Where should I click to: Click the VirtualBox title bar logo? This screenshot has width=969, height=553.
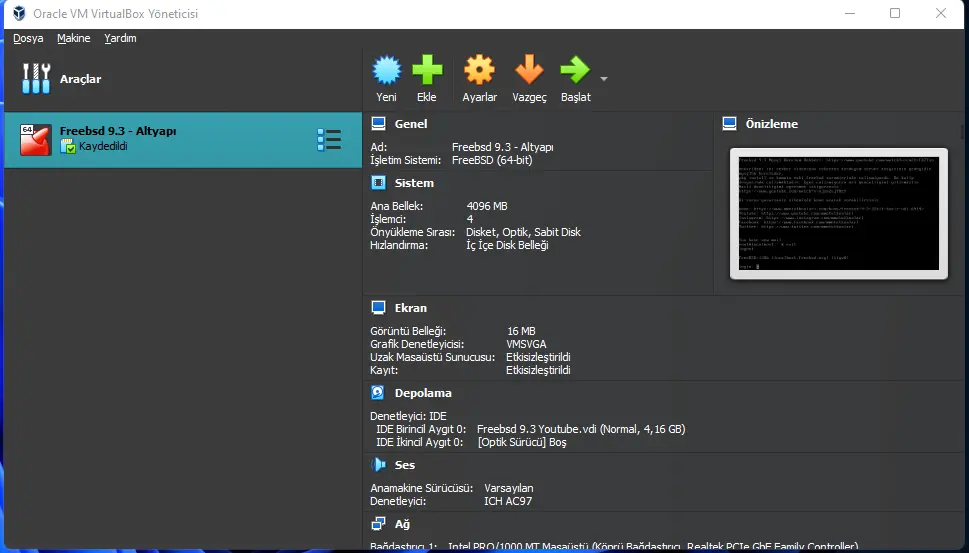point(19,13)
